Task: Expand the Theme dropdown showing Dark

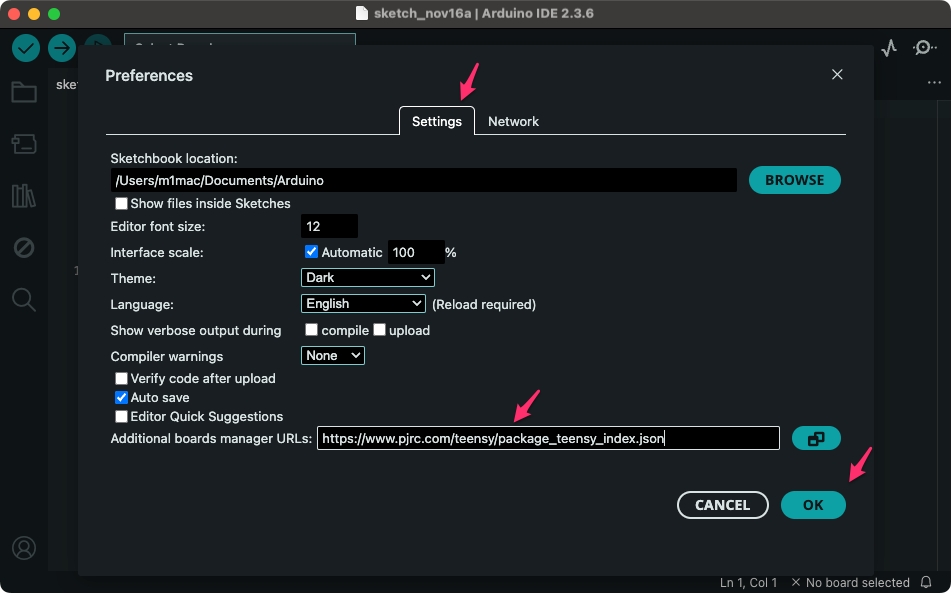Action: coord(367,278)
